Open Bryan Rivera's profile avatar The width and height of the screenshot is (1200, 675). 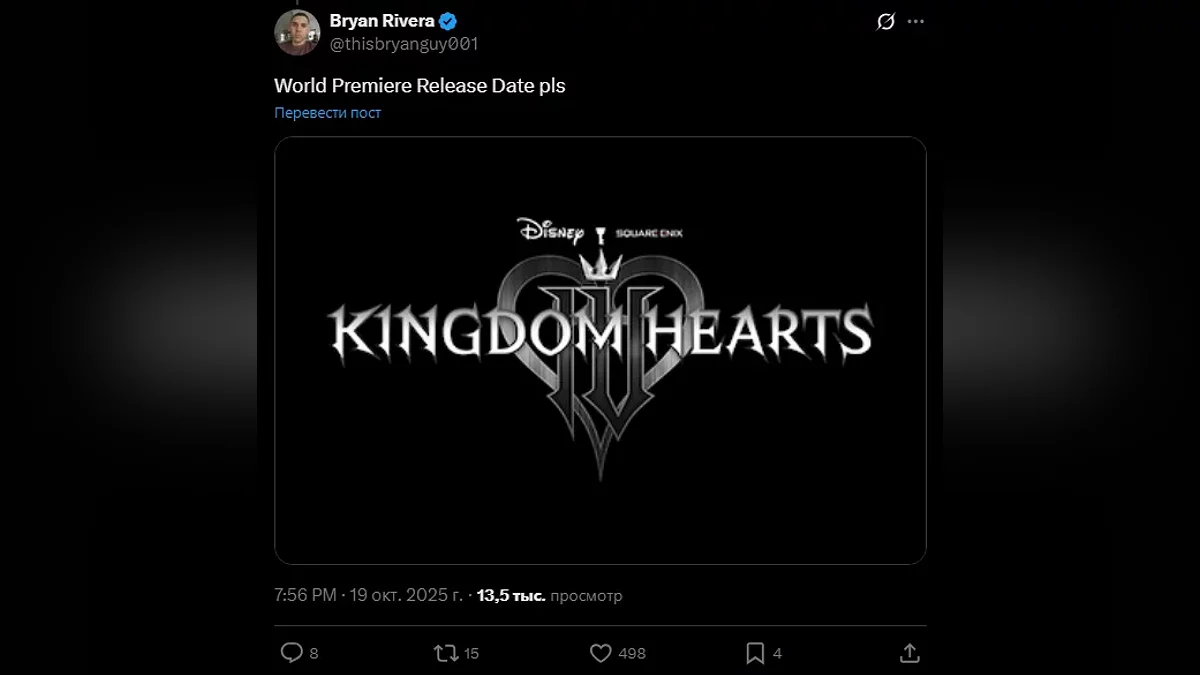[297, 33]
